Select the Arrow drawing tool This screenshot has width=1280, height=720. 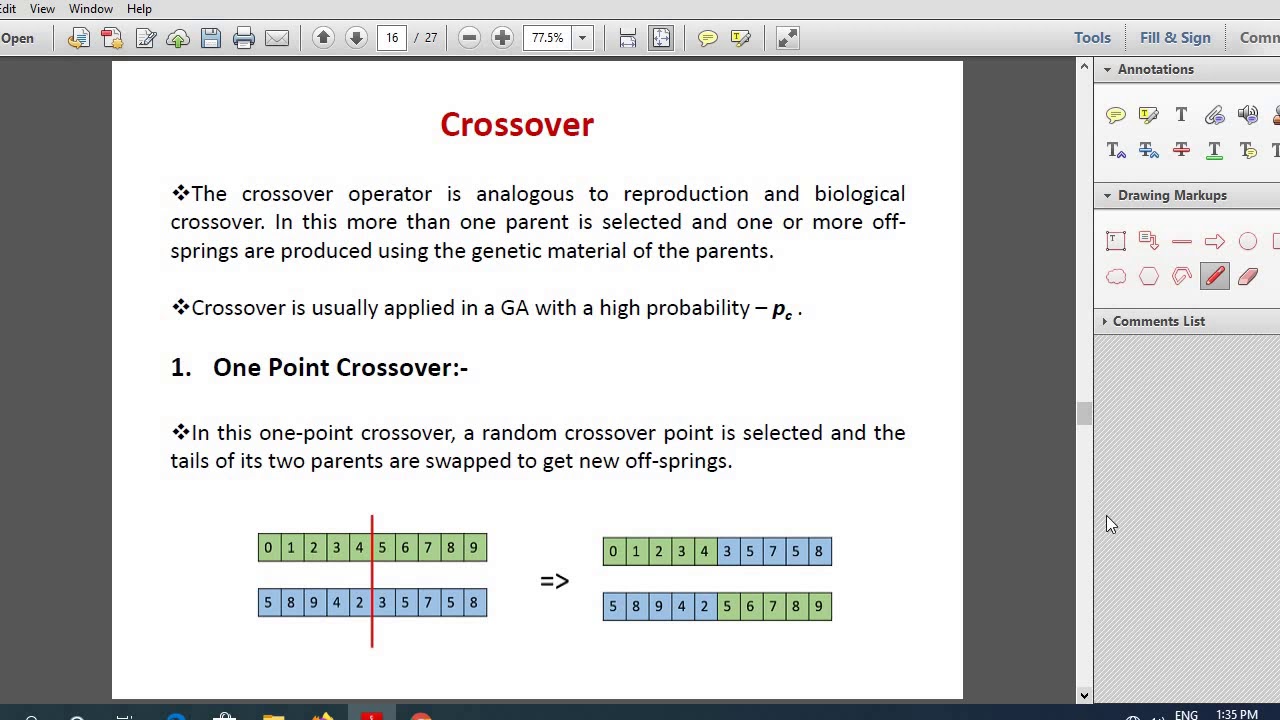point(1215,242)
